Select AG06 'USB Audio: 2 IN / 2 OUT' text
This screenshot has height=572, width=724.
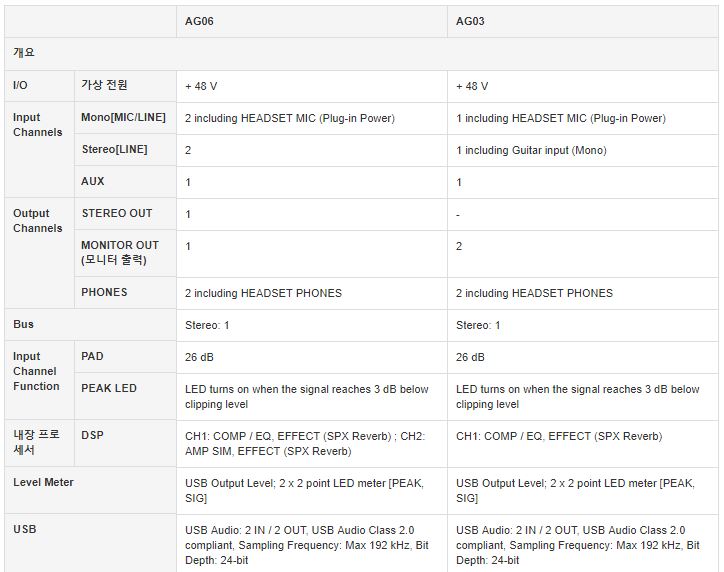click(x=307, y=545)
